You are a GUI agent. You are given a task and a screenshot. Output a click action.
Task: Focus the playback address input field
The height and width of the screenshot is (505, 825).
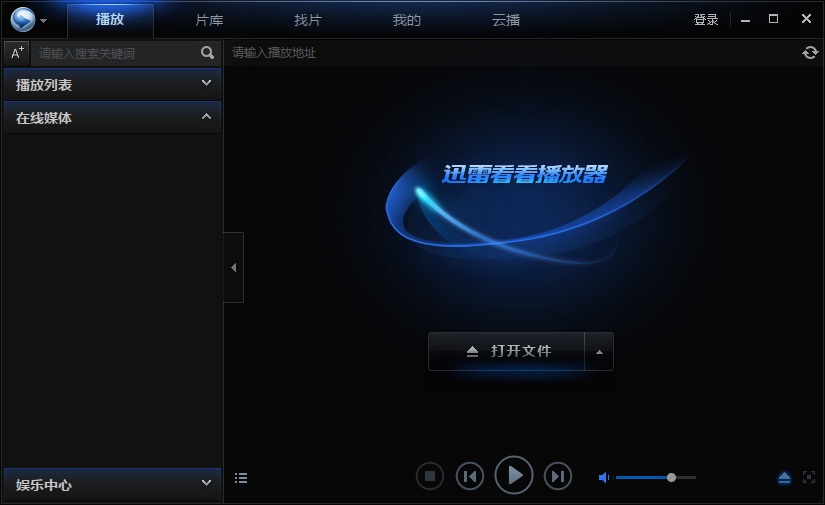(x=513, y=53)
